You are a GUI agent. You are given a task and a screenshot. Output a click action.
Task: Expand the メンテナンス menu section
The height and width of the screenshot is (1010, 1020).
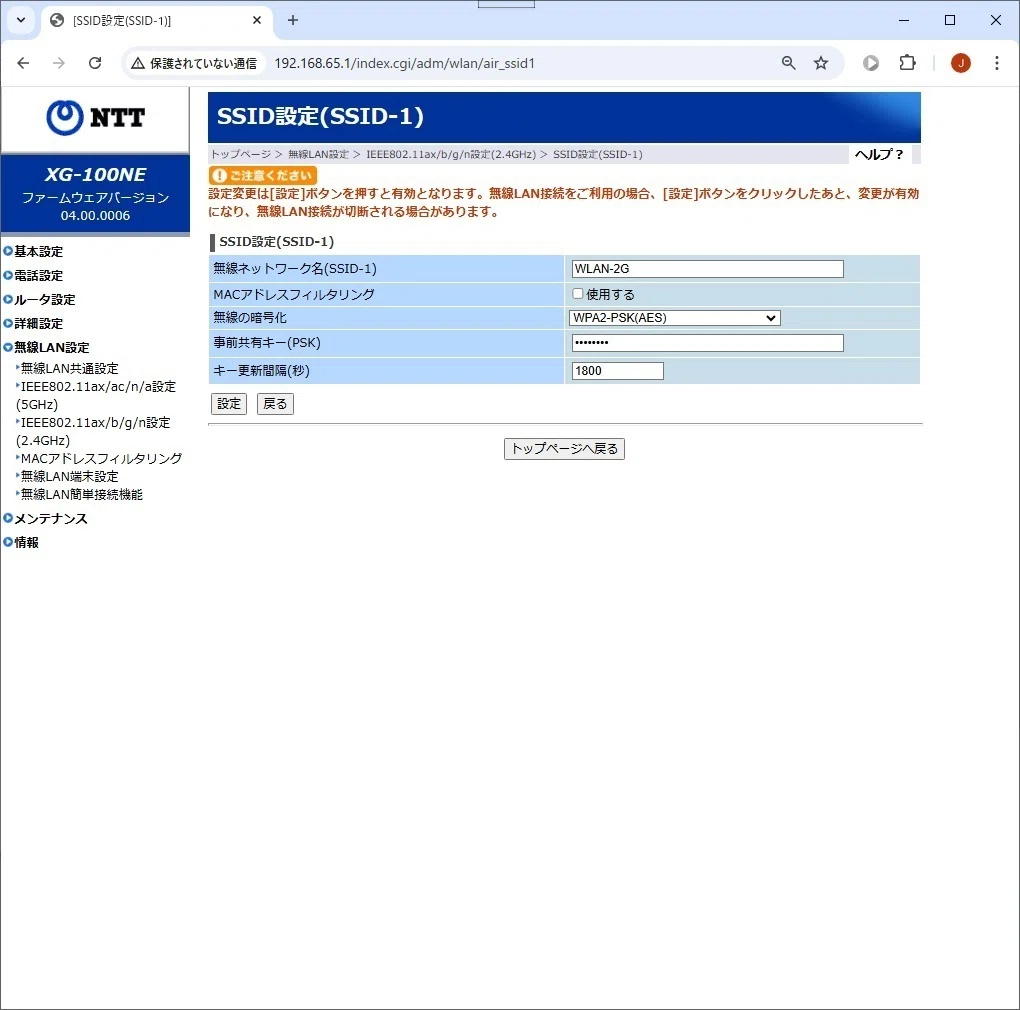tap(50, 518)
